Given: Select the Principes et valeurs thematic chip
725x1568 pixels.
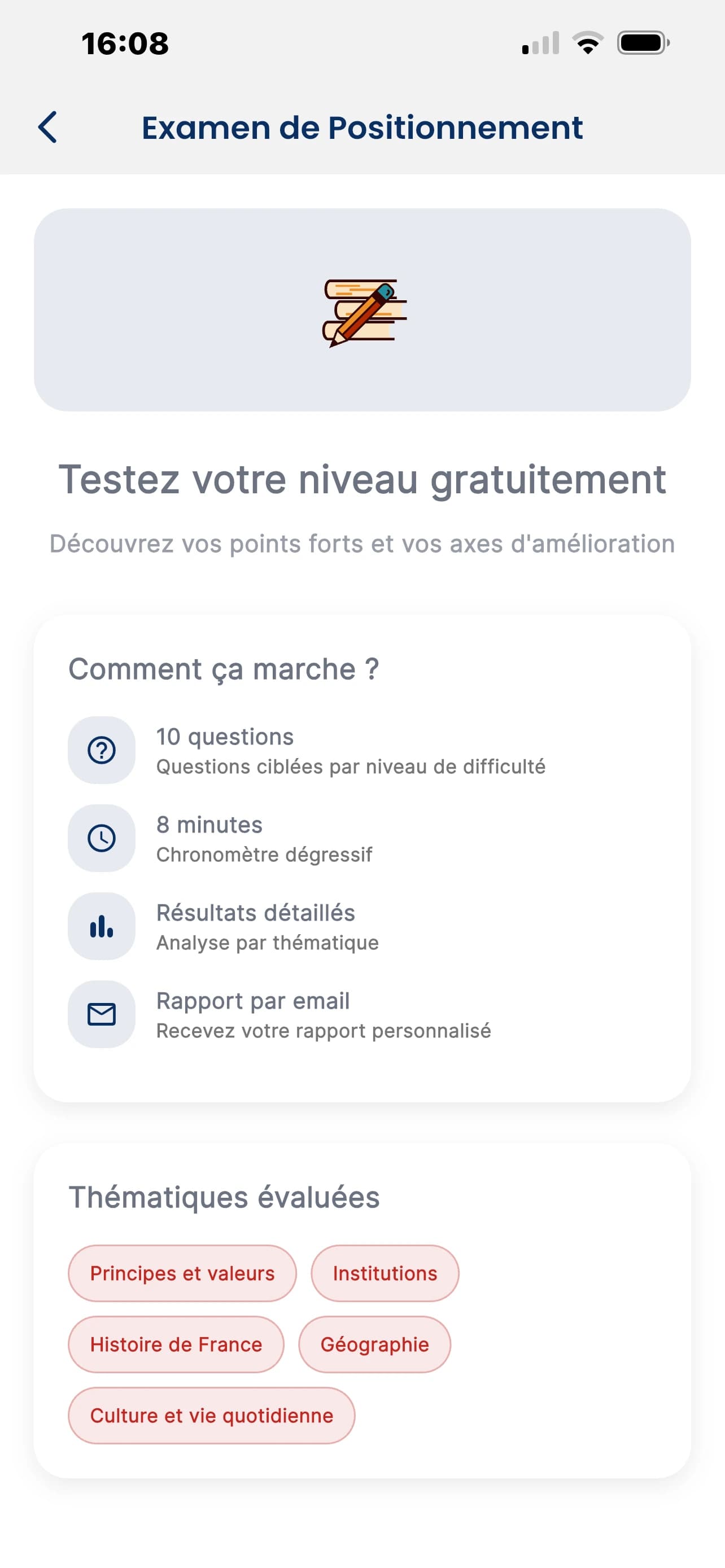Looking at the screenshot, I should click(182, 1273).
